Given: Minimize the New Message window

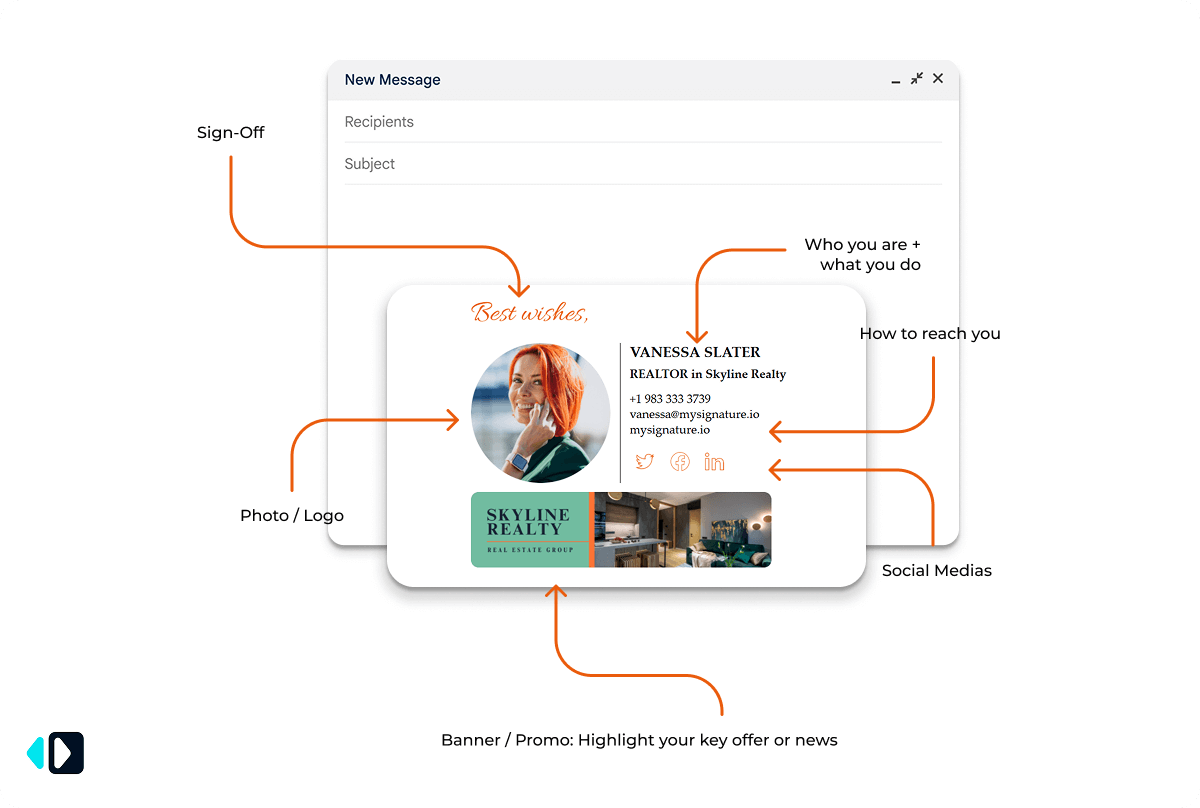Looking at the screenshot, I should (896, 80).
